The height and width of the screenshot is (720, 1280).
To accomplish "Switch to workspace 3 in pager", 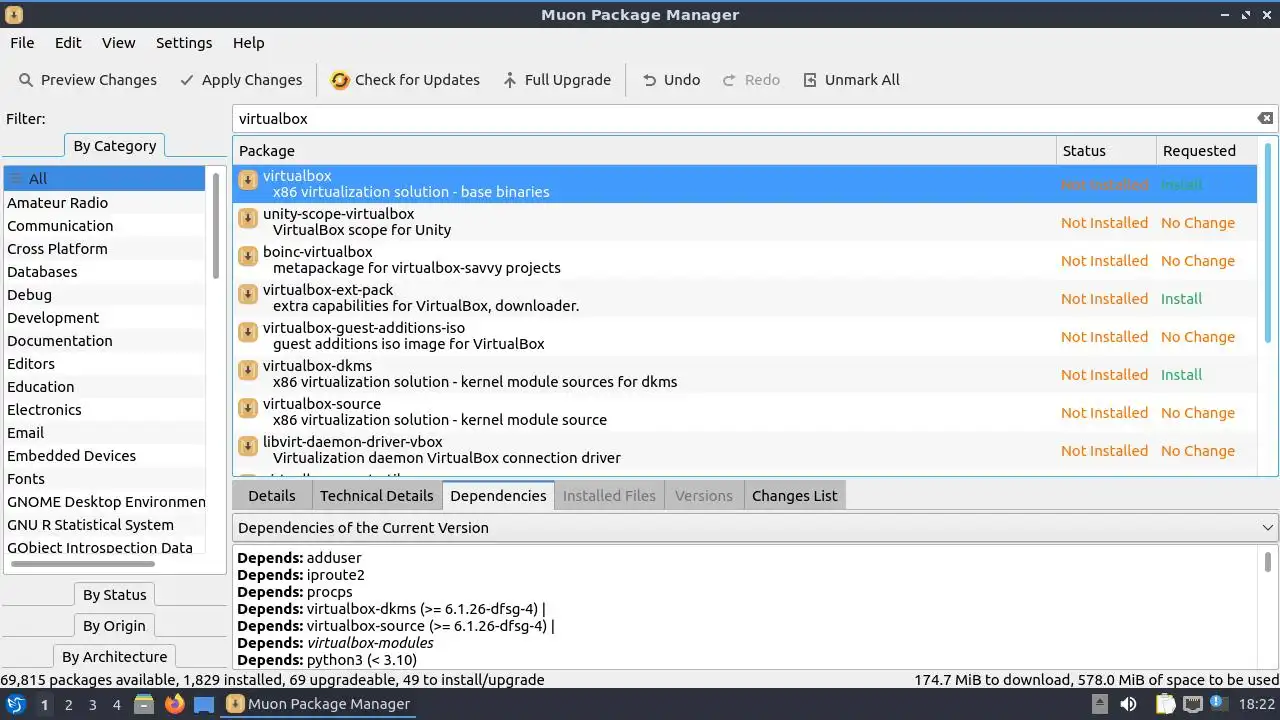I will 93,704.
